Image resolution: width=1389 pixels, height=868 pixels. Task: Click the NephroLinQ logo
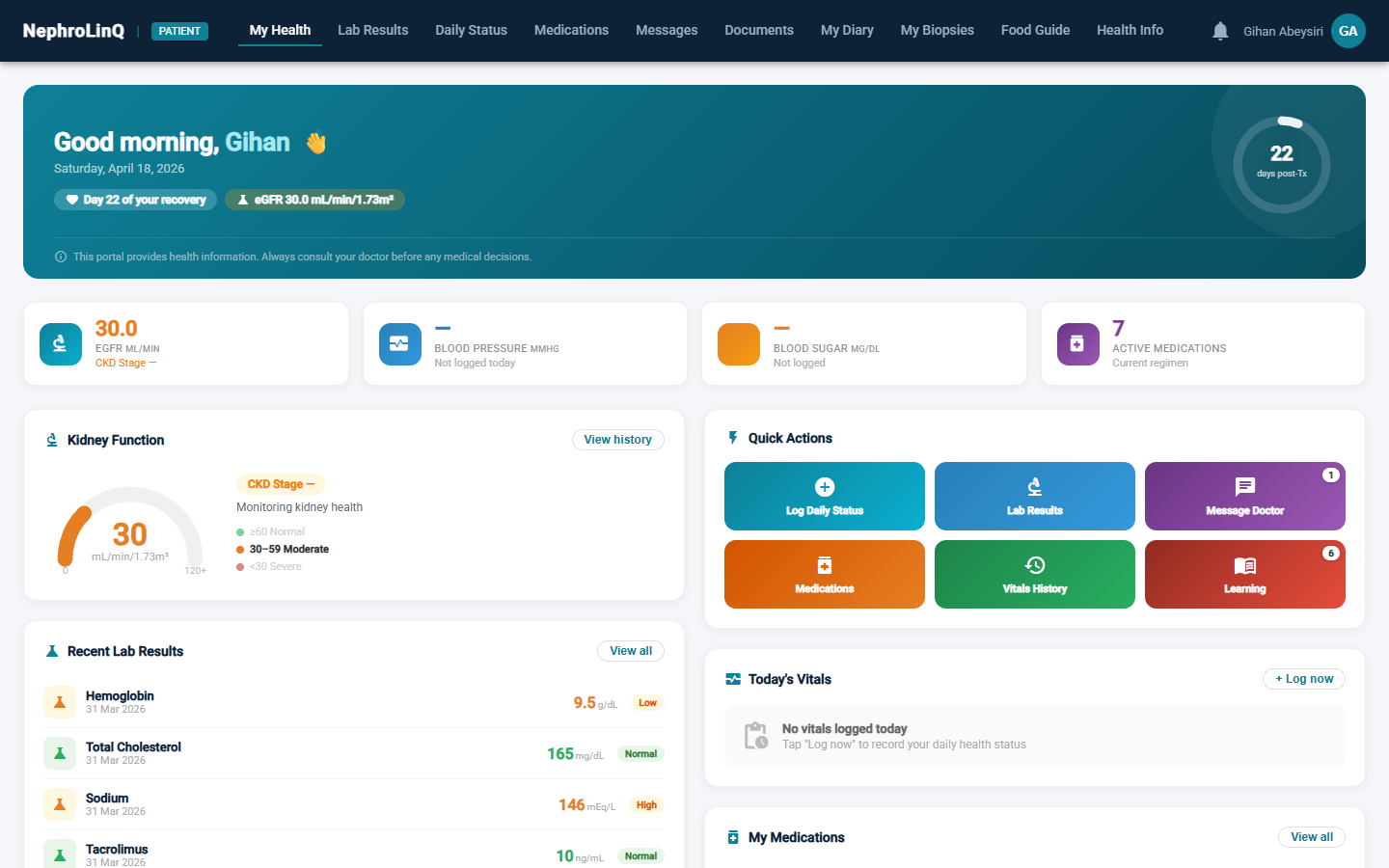pos(72,30)
